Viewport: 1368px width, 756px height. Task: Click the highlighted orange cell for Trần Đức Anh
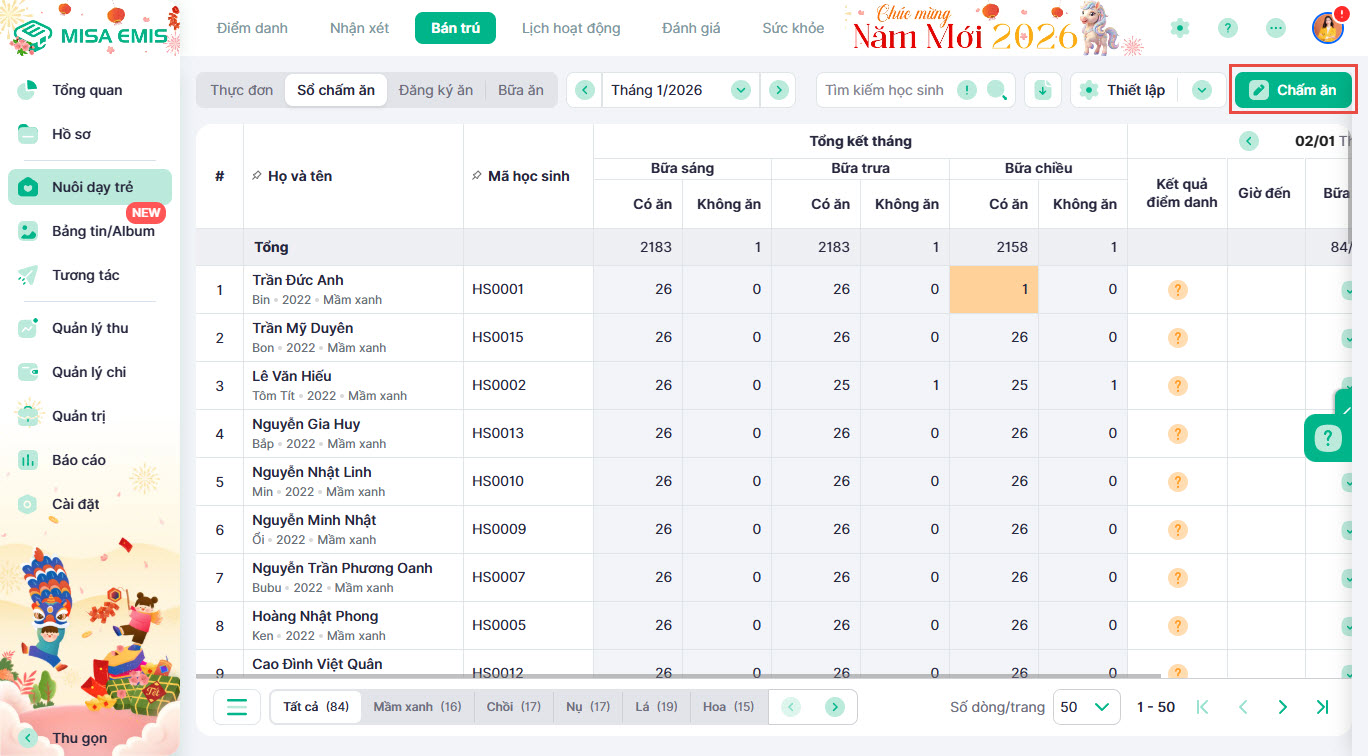(x=993, y=290)
